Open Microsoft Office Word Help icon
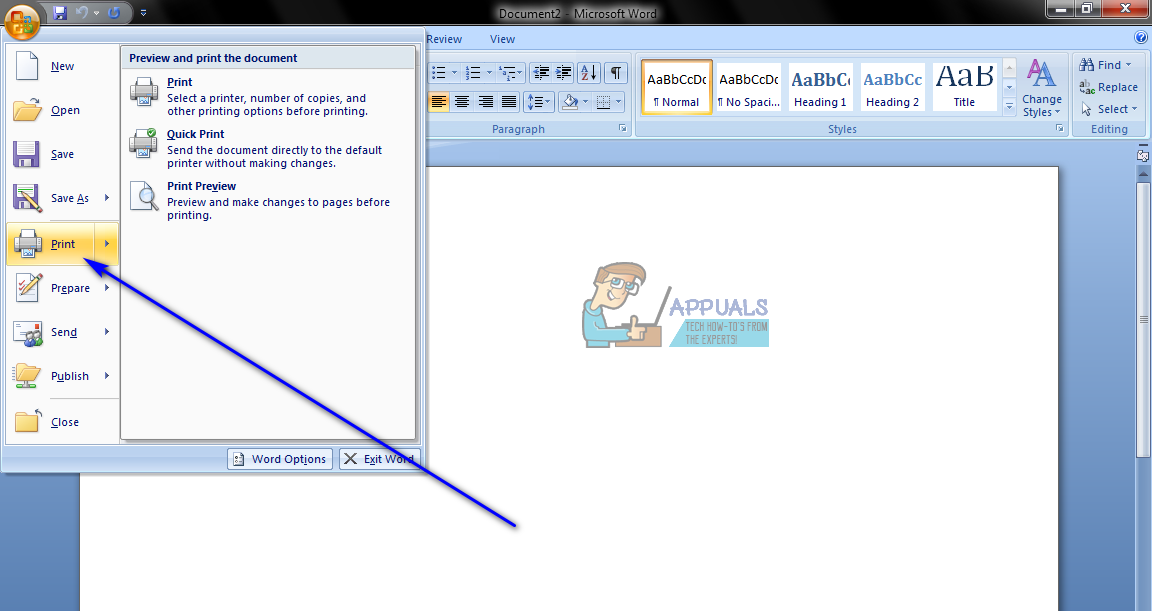The height and width of the screenshot is (611, 1152). [x=1140, y=38]
